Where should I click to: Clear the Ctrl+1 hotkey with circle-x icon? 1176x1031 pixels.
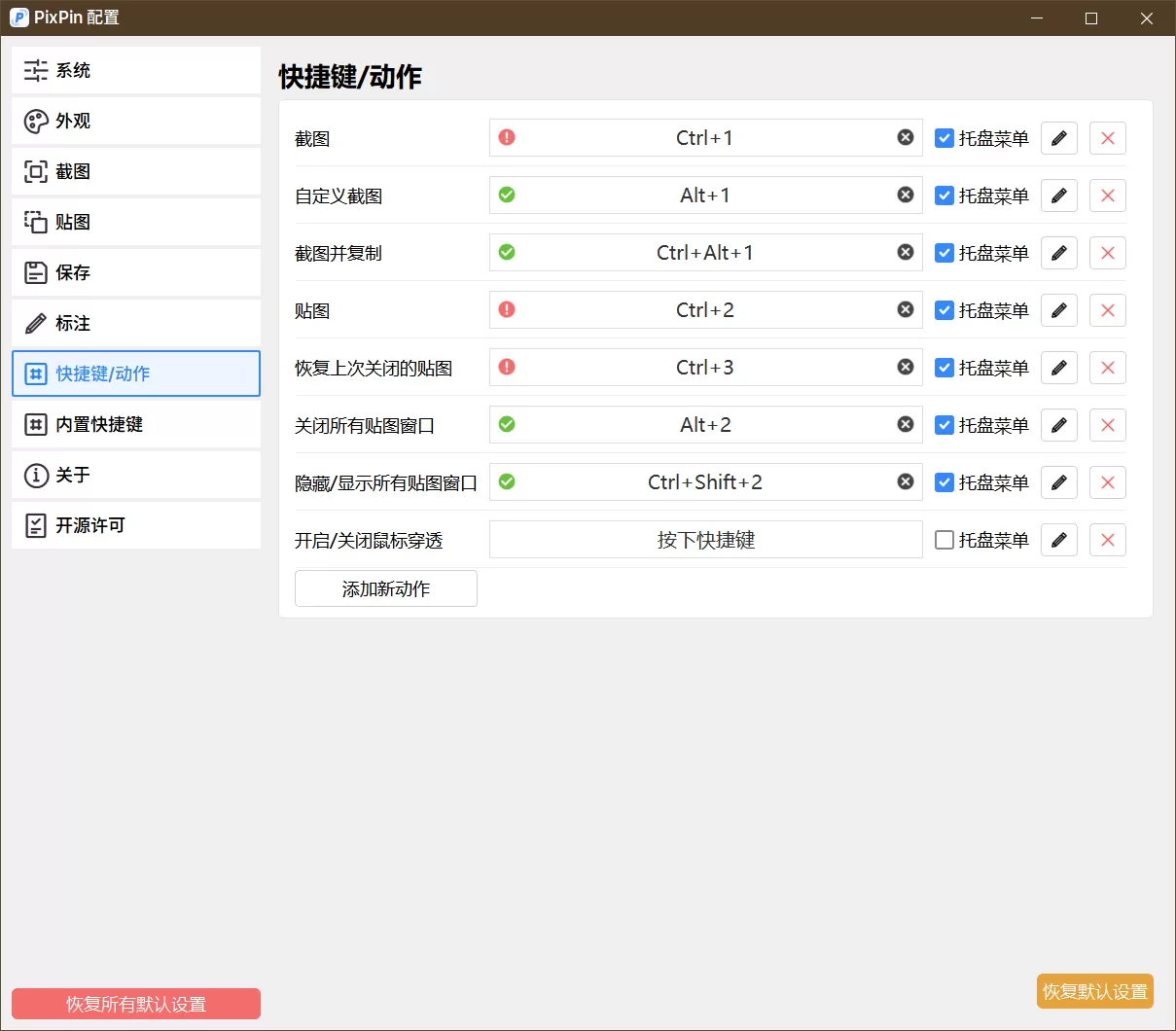coord(906,137)
